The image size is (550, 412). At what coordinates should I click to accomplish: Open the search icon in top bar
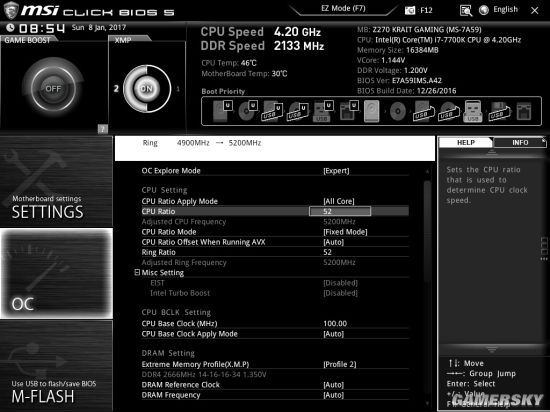[466, 11]
